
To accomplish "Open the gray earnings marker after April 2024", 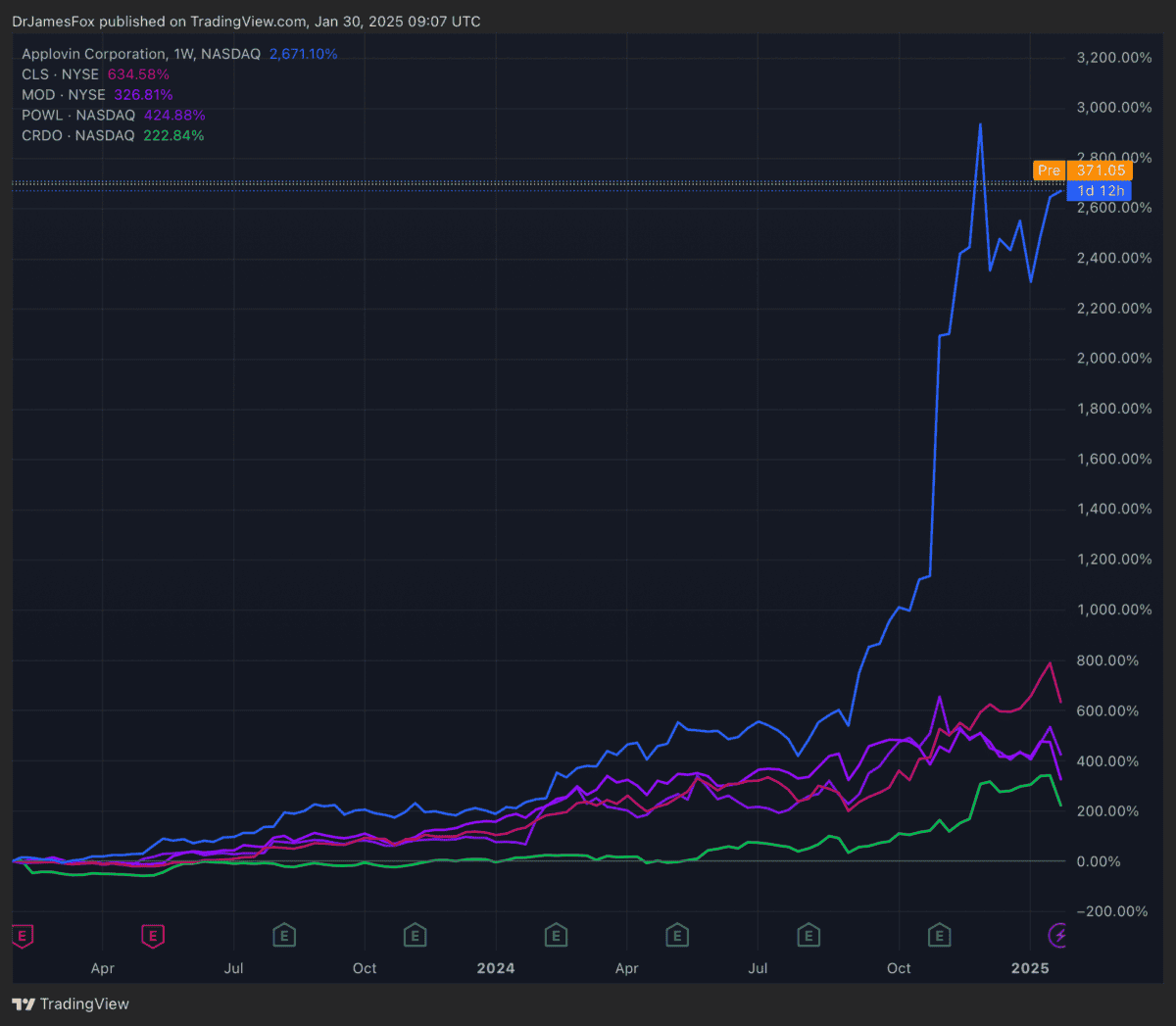I will 677,936.
